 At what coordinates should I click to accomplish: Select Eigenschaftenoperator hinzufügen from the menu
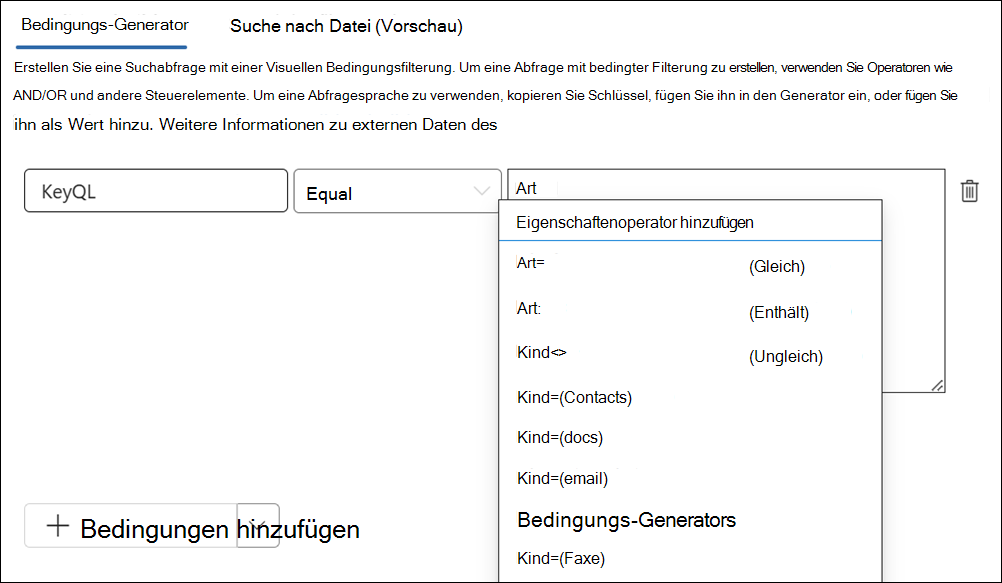637,221
